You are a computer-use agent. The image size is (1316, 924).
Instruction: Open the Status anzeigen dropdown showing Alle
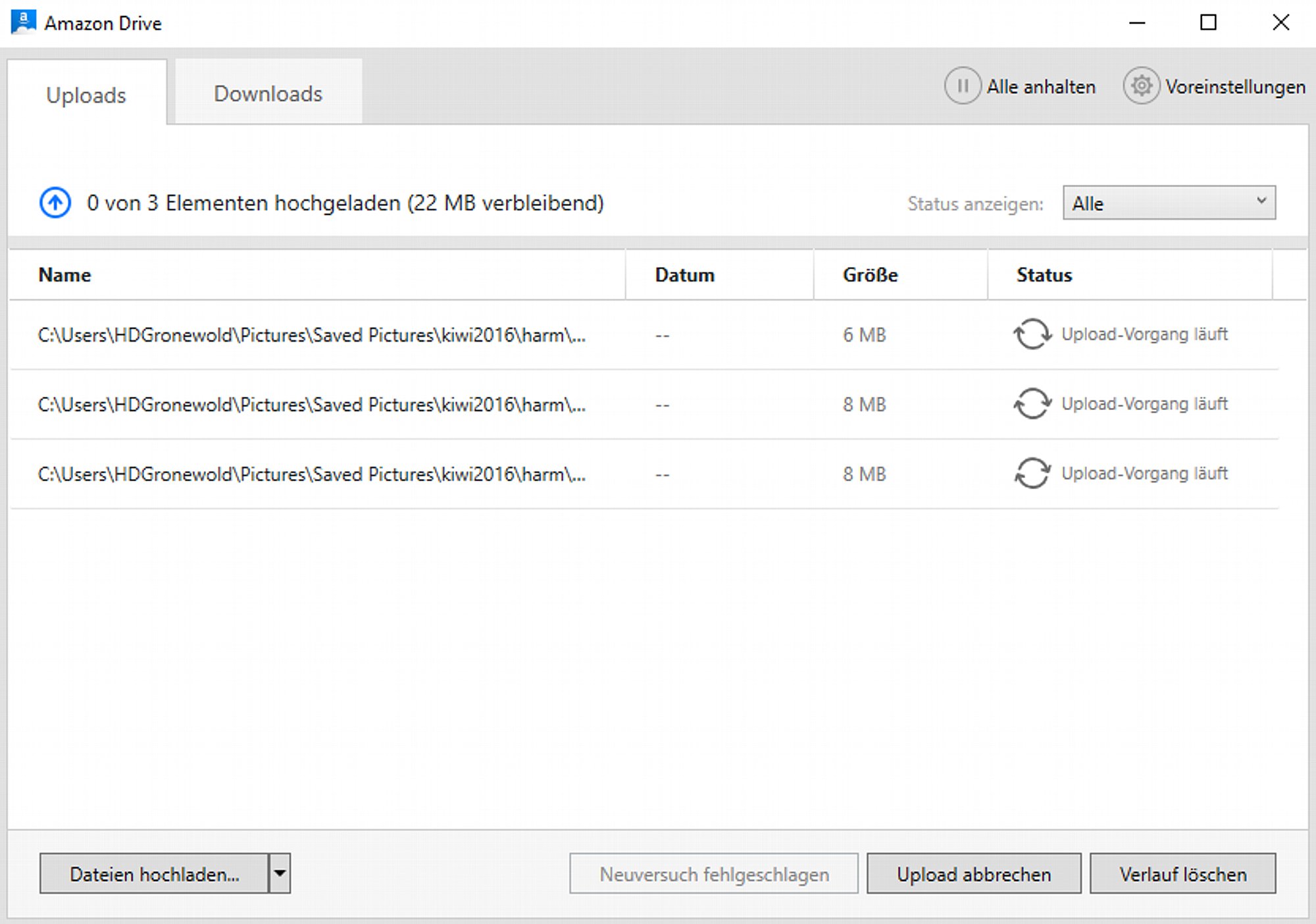point(1169,203)
